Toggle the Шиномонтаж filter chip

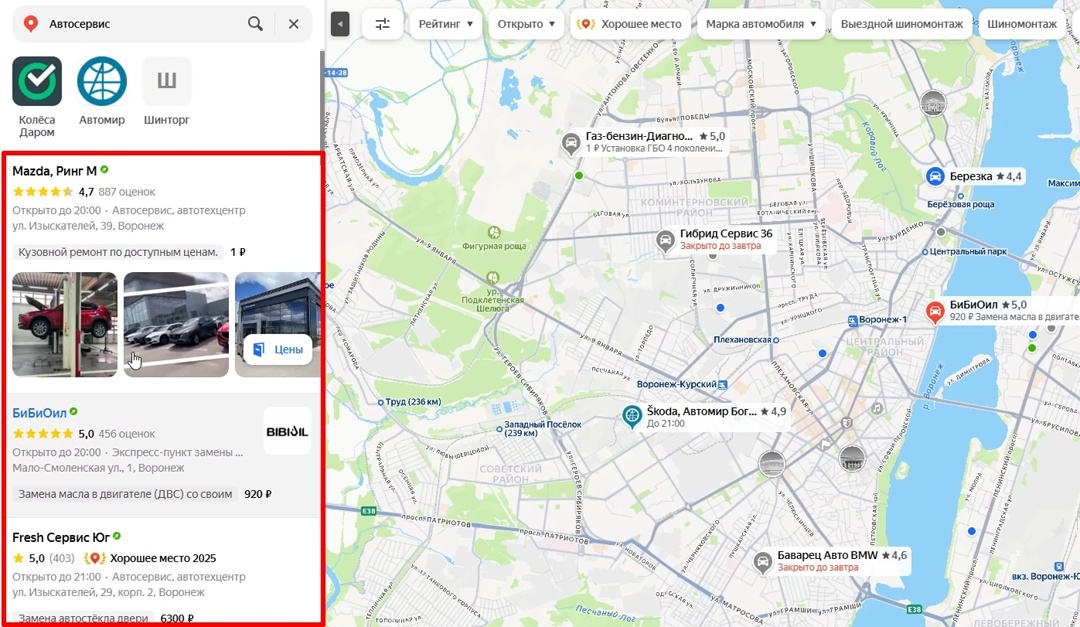click(x=1022, y=24)
